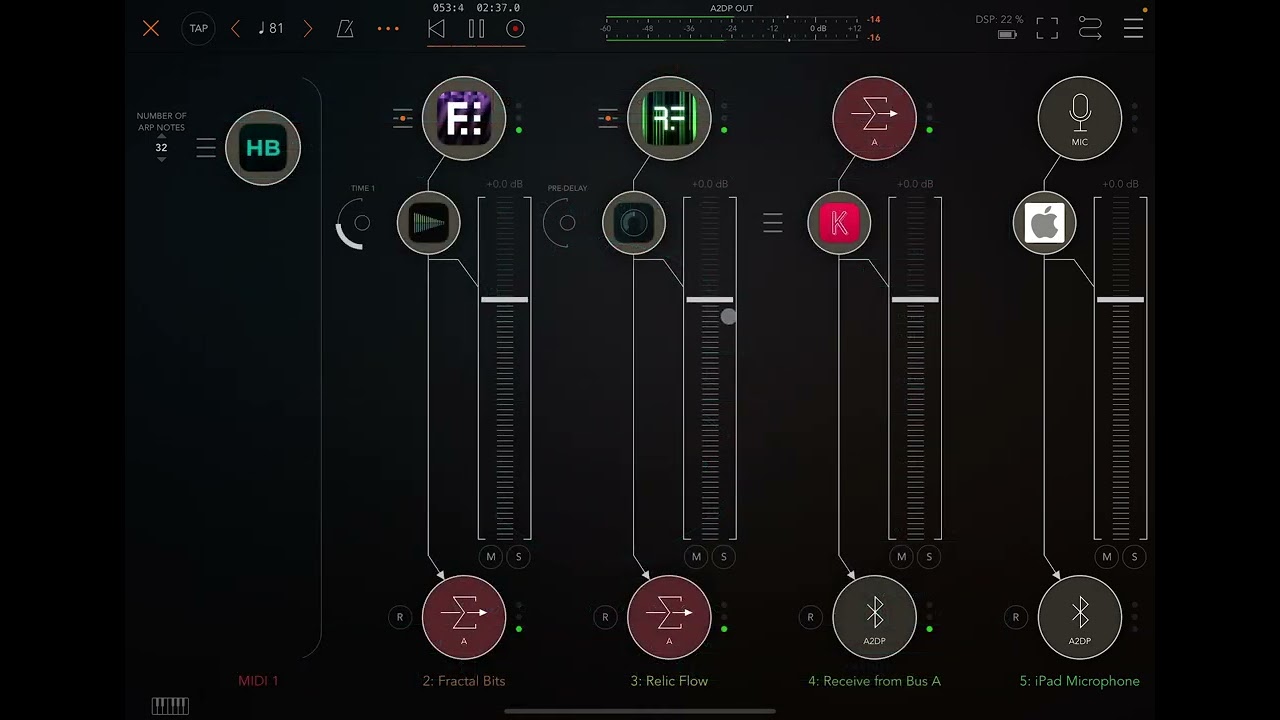
Task: Tap the TAP tempo button
Action: tap(199, 28)
